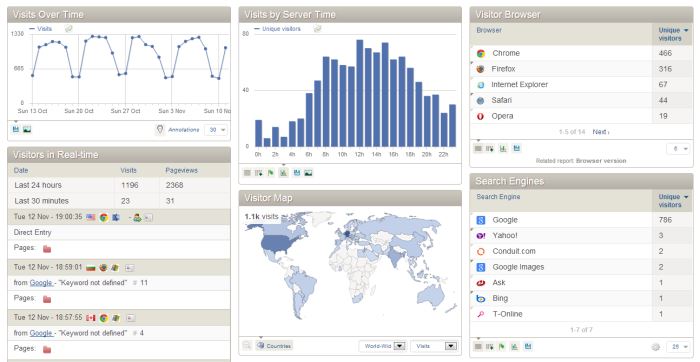Save Visits by Server Time graph as image
Screen dimensions: 700x362
308,173
